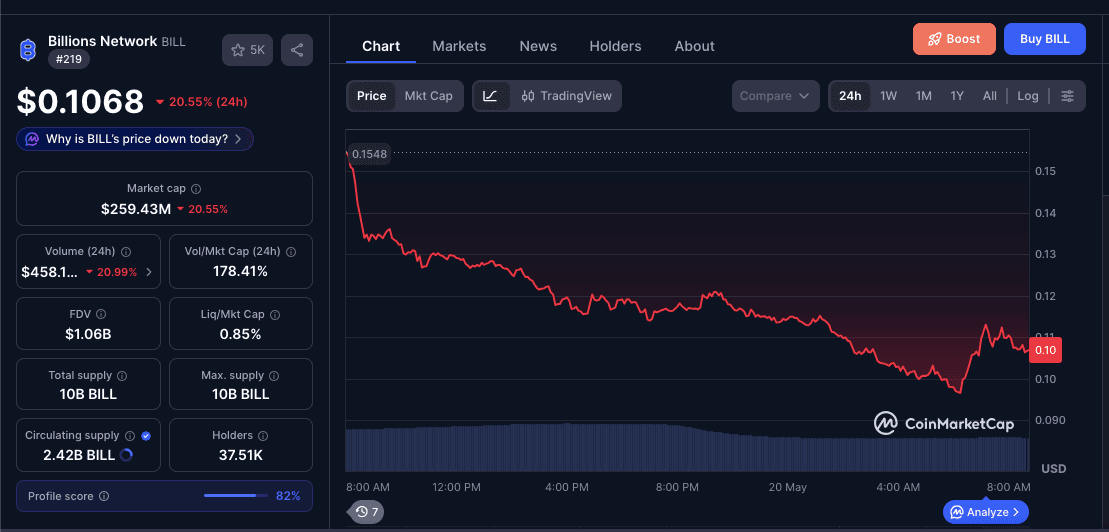
Task: Click the USD currency label on chart
Action: coord(1054,469)
